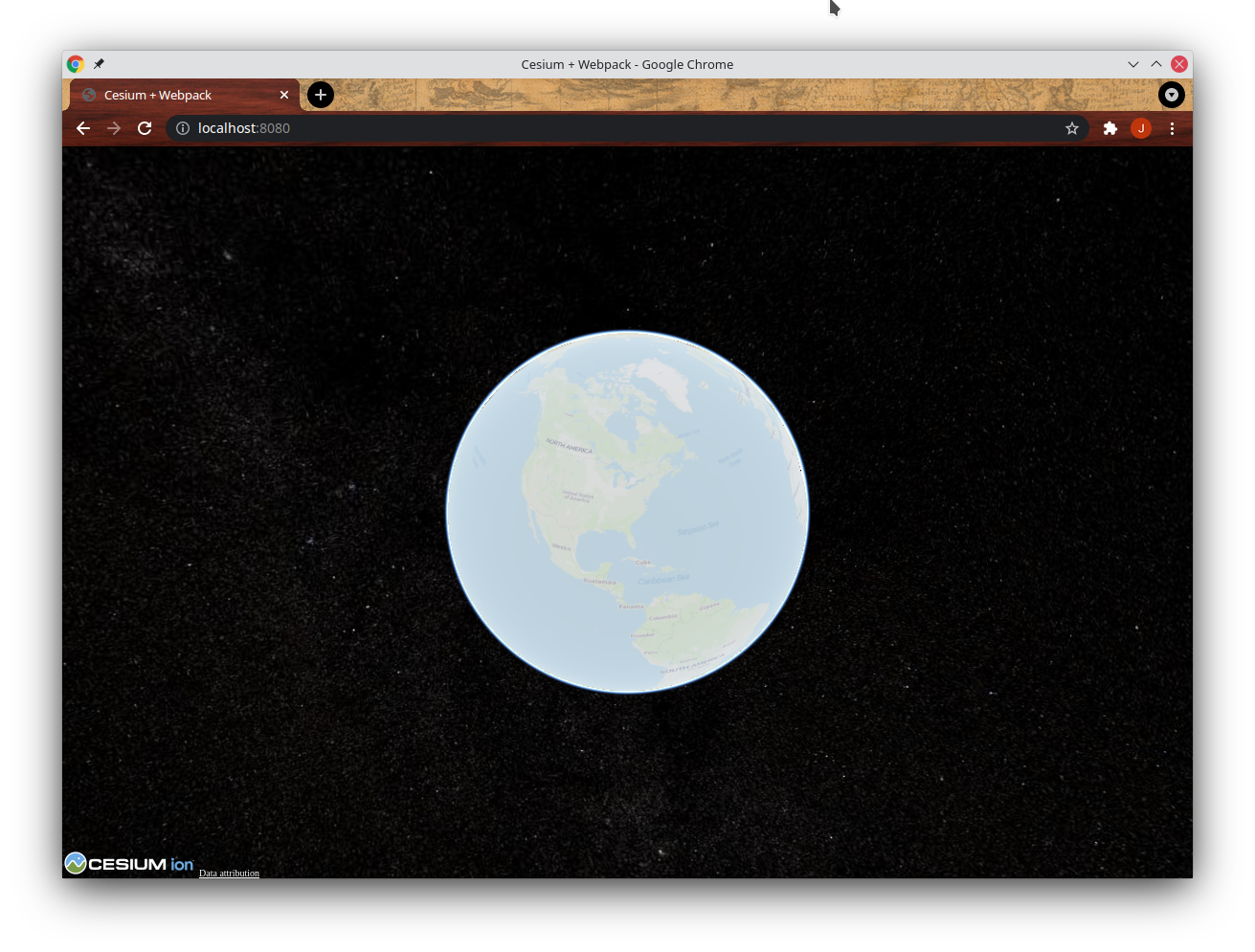Screen dimensions: 1255x952
Task: Click the Forward navigation arrow
Action: click(114, 128)
